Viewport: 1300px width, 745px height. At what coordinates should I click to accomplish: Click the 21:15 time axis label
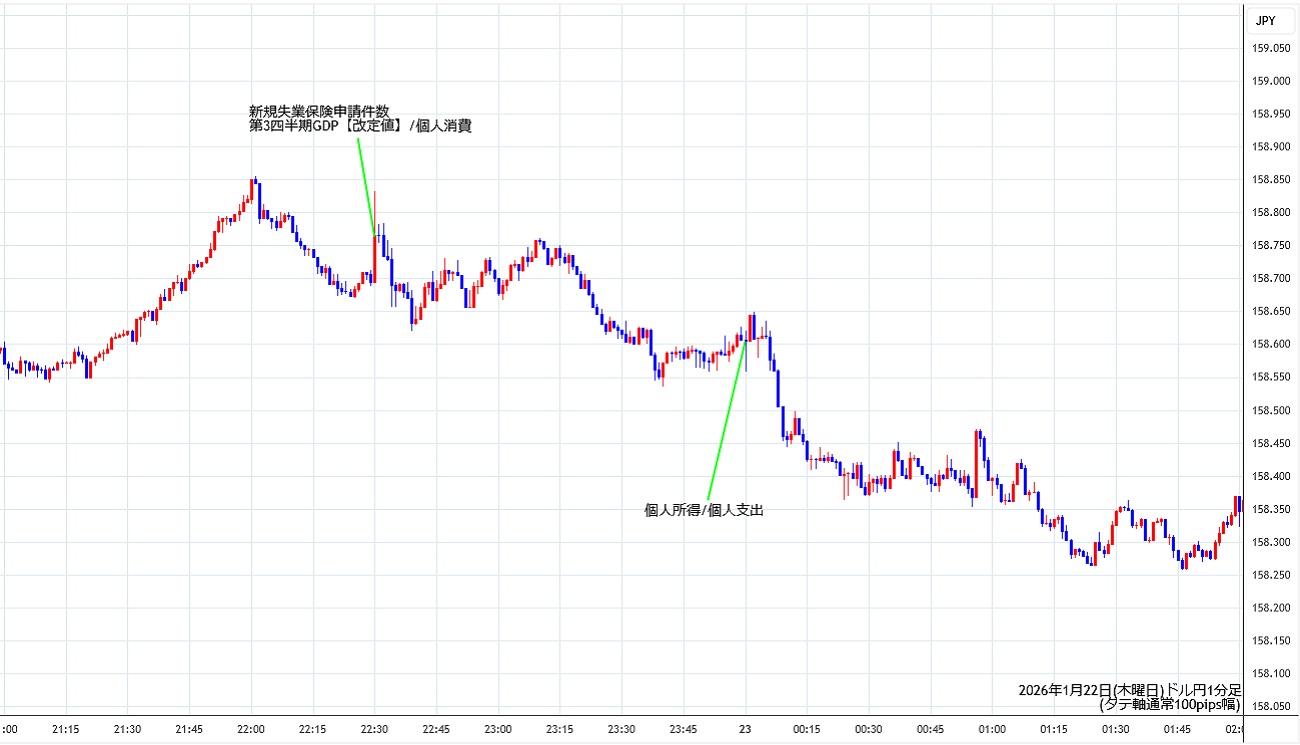pos(66,729)
